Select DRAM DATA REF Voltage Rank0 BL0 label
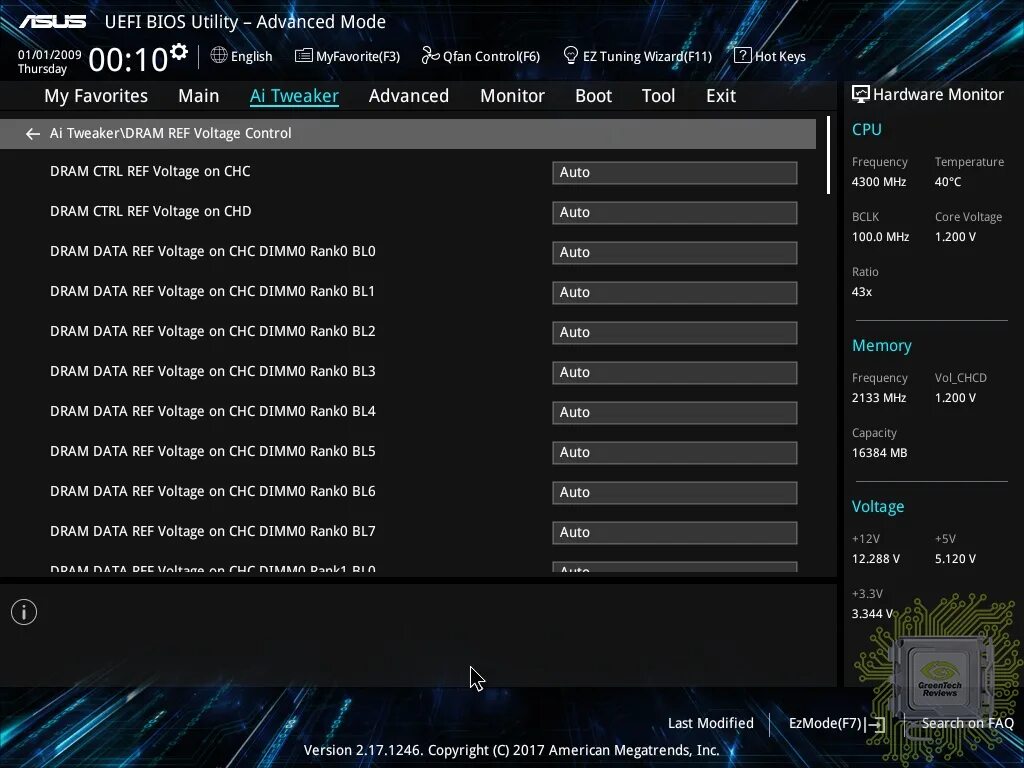Screen dimensions: 1024x768 213,251
